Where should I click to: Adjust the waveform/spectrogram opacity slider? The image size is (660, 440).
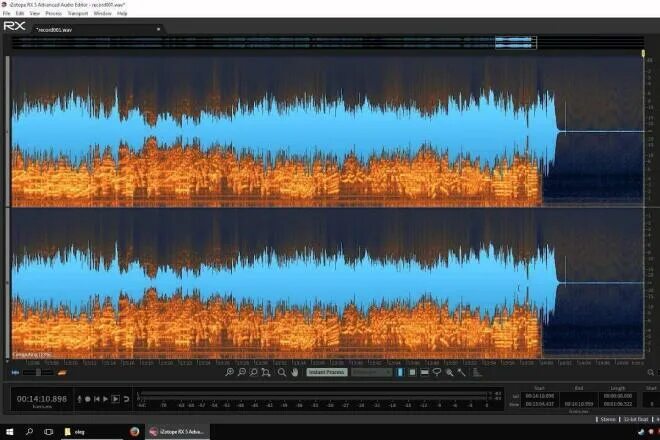[x=38, y=372]
